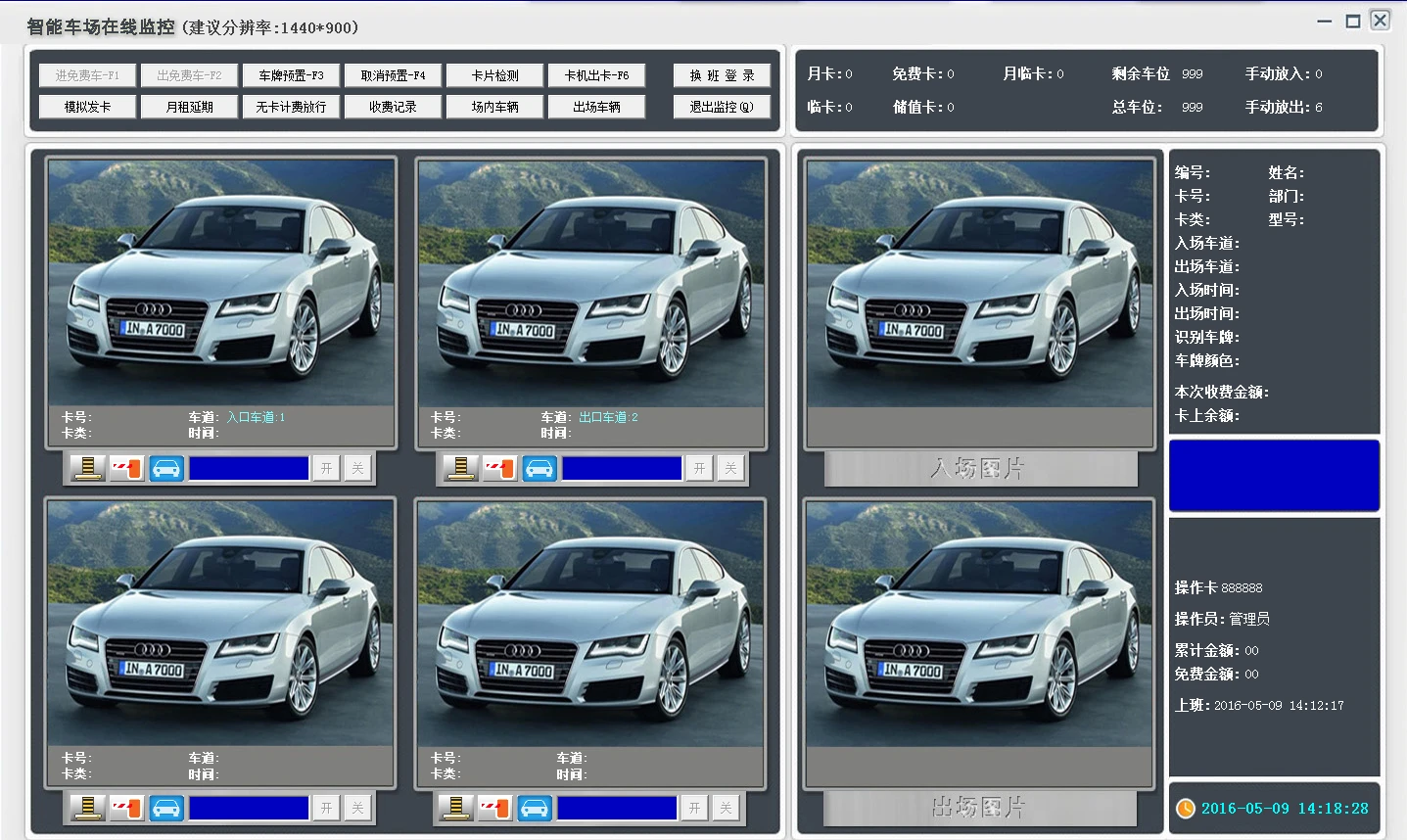The width and height of the screenshot is (1407, 840).
Task: Click the blue display field for 入口车道:1
Action: pos(249,468)
